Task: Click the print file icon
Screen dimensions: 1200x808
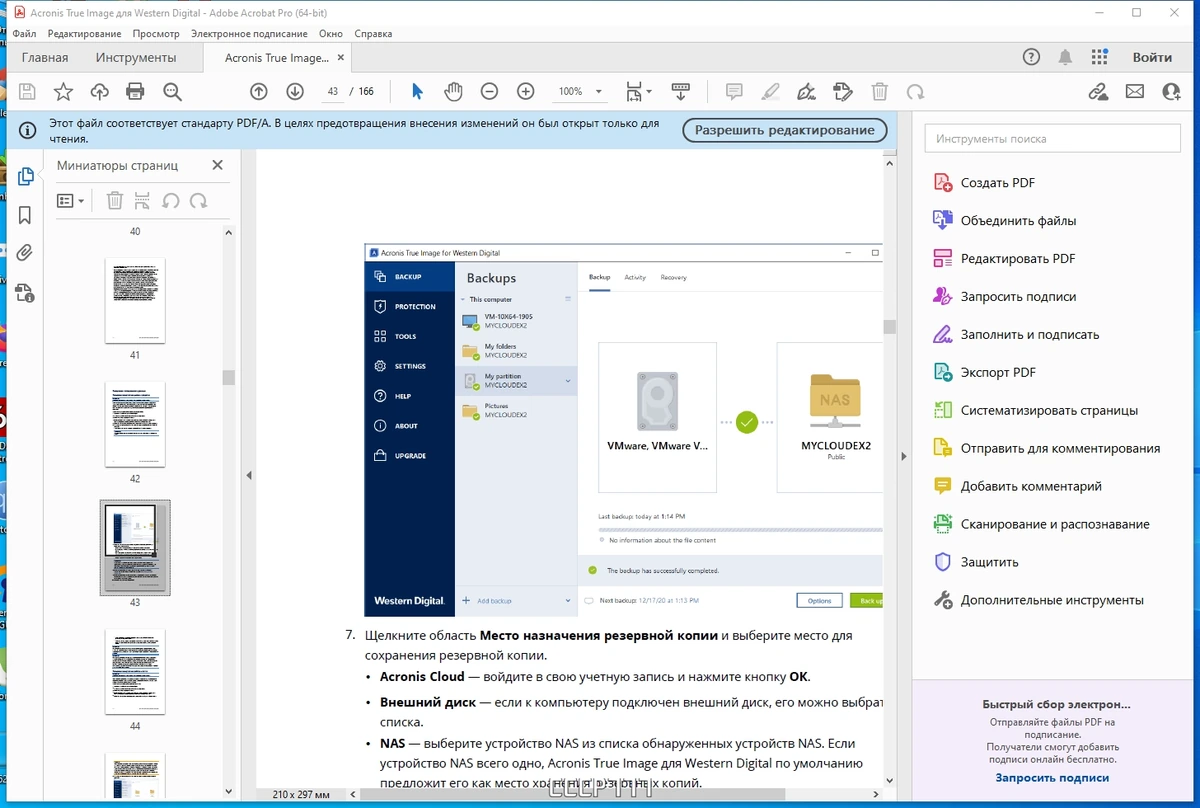Action: click(x=136, y=92)
